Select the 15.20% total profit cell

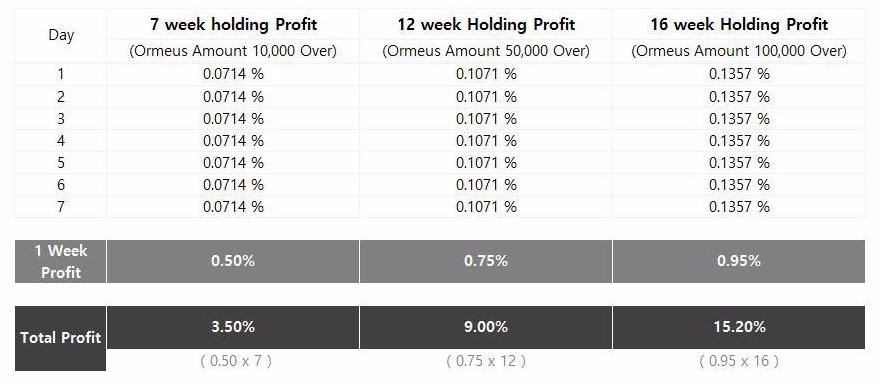click(x=739, y=327)
